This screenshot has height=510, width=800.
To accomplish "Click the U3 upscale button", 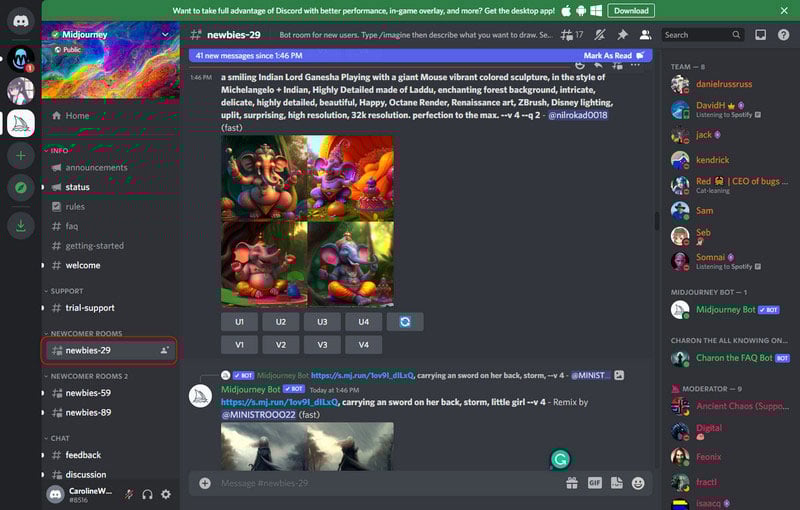I will click(x=322, y=322).
